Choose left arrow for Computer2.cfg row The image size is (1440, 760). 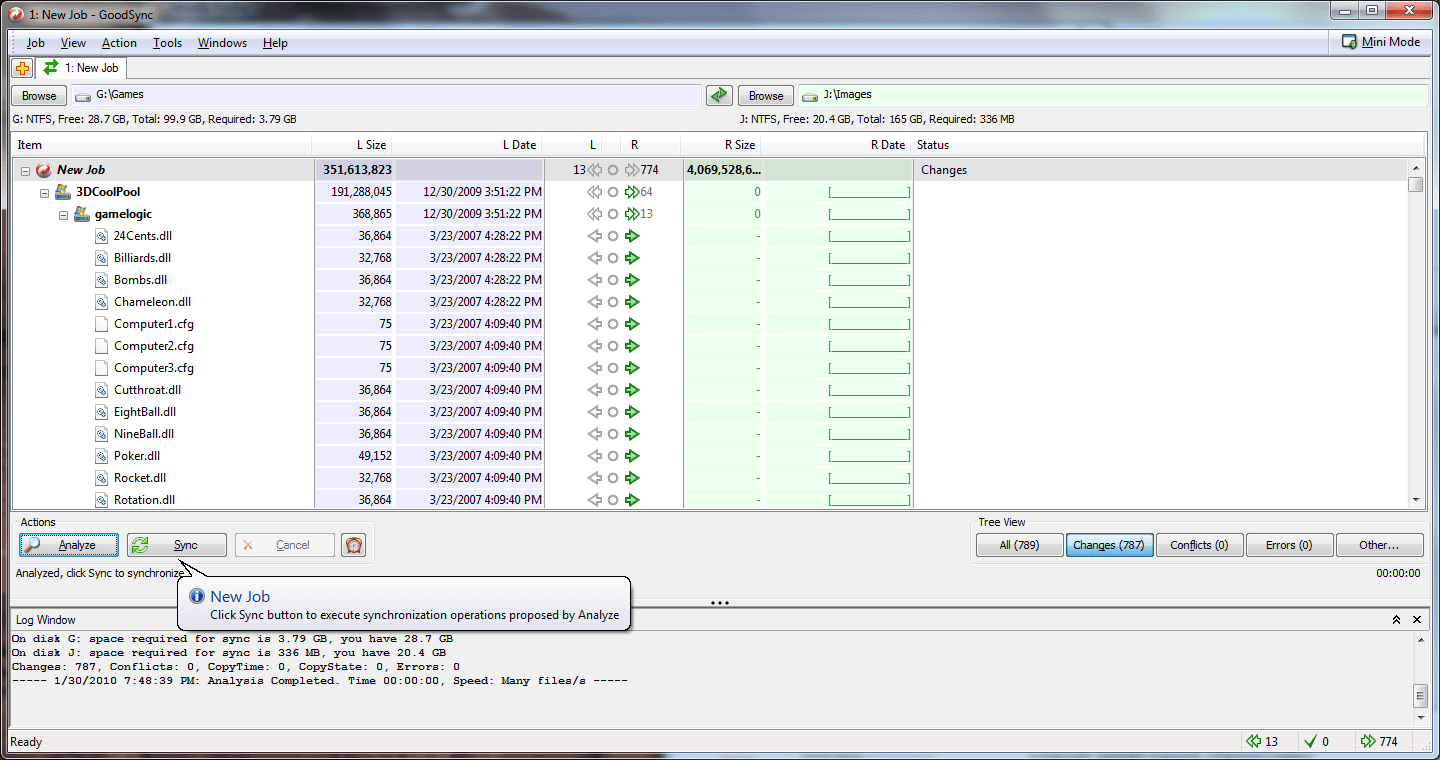click(x=595, y=346)
